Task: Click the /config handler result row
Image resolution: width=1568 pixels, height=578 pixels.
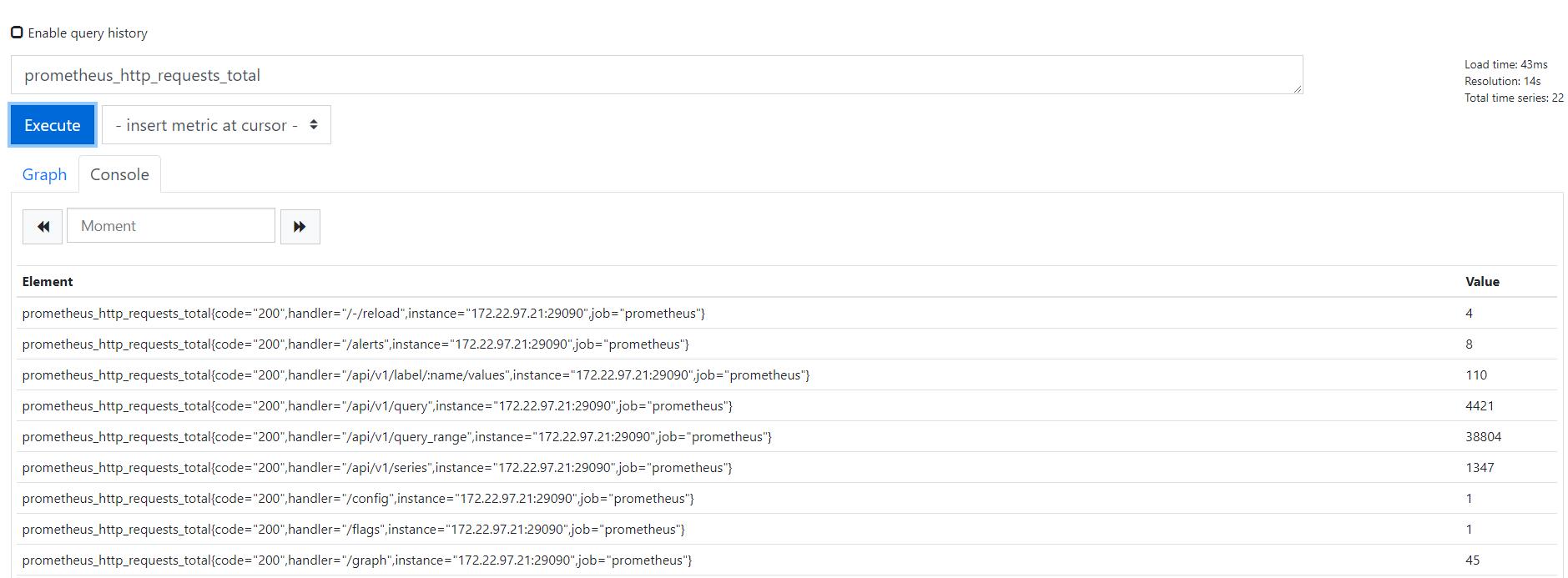Action: pos(358,499)
